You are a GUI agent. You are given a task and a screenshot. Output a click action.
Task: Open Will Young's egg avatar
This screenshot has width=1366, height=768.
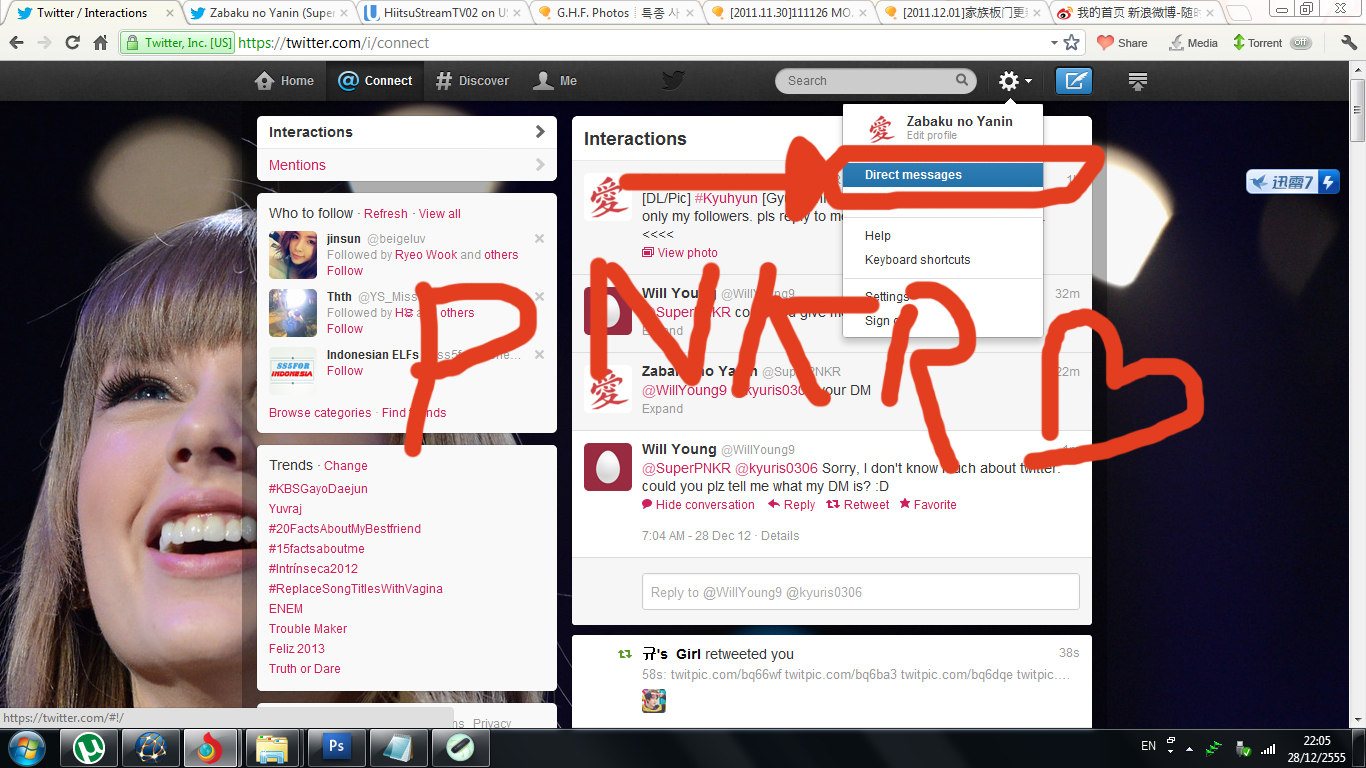coord(608,467)
